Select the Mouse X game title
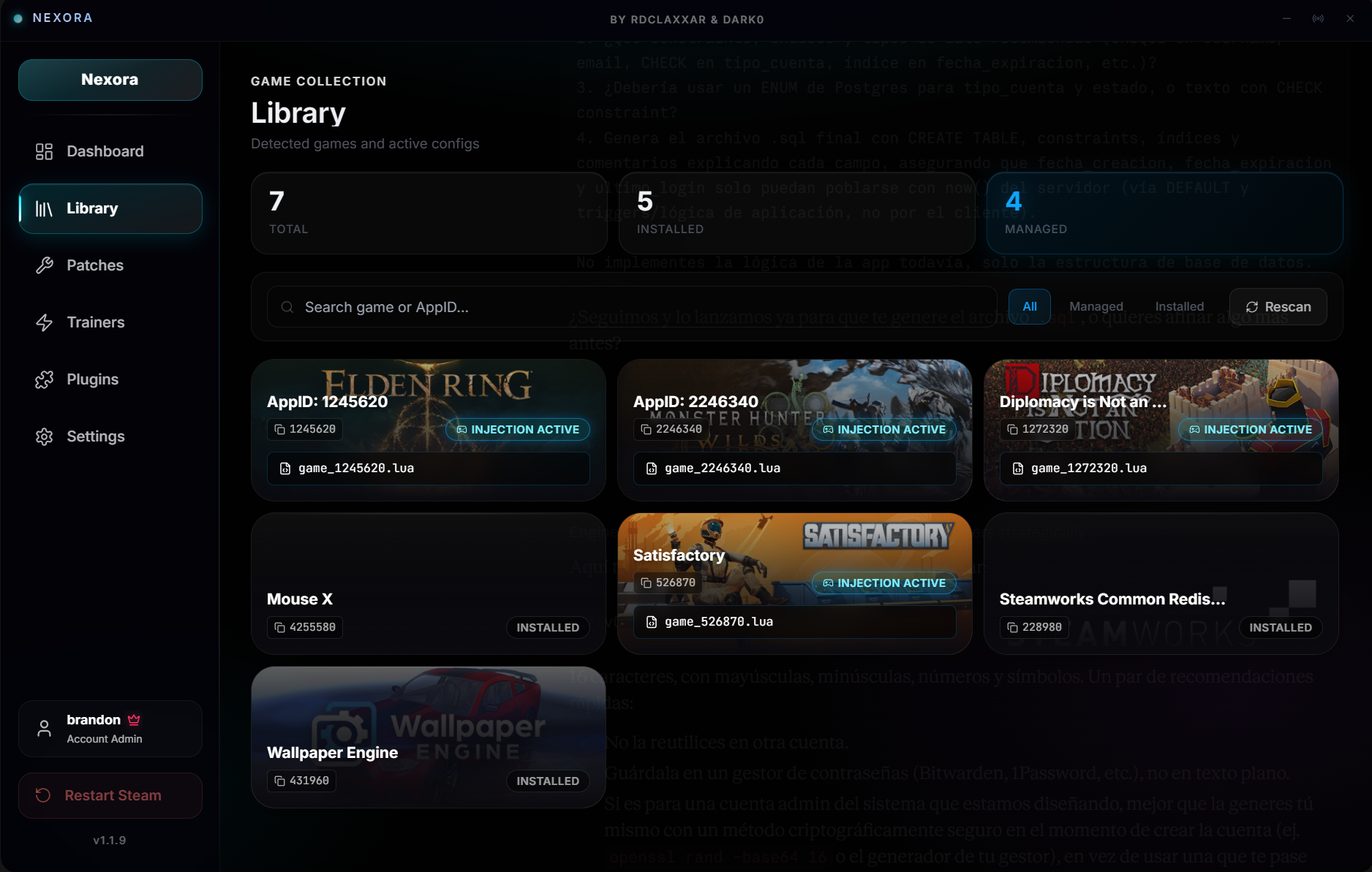 [x=300, y=599]
